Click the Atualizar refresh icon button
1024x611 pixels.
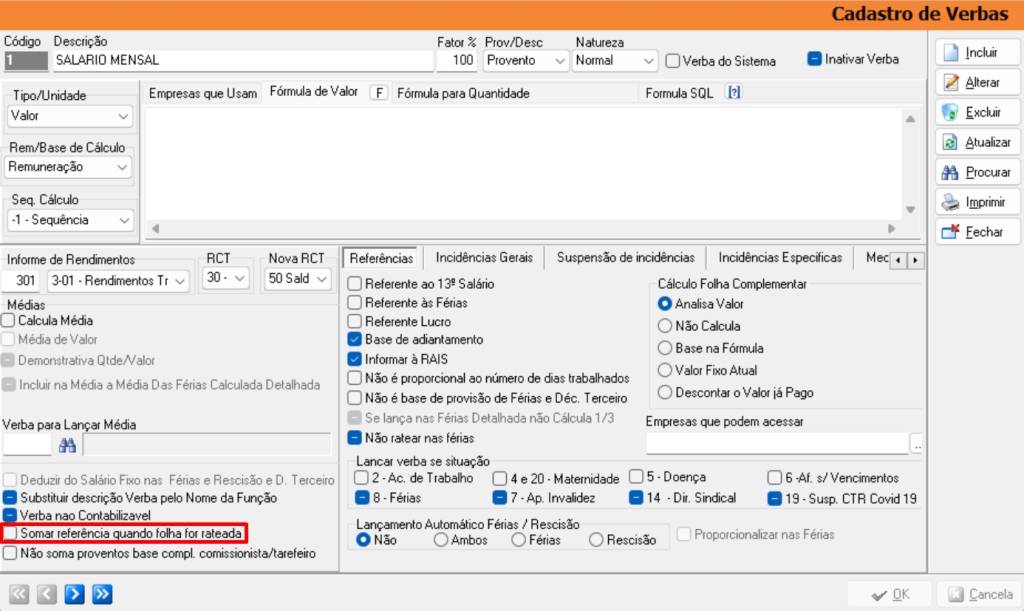(976, 142)
